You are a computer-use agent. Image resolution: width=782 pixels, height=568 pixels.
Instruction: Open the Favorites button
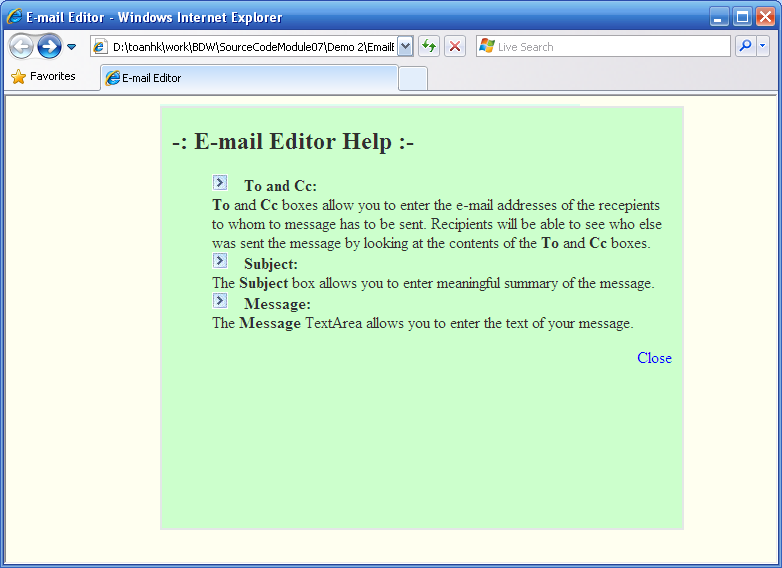(43, 77)
